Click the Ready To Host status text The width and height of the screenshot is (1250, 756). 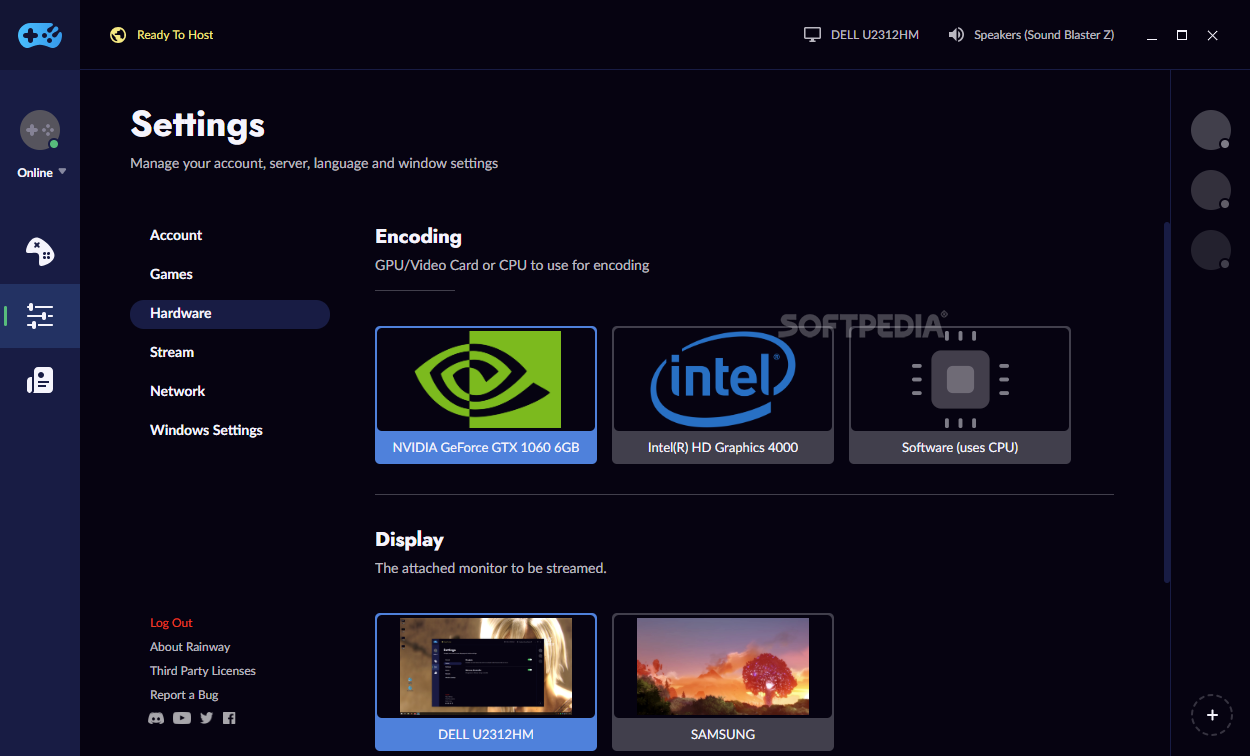(175, 35)
